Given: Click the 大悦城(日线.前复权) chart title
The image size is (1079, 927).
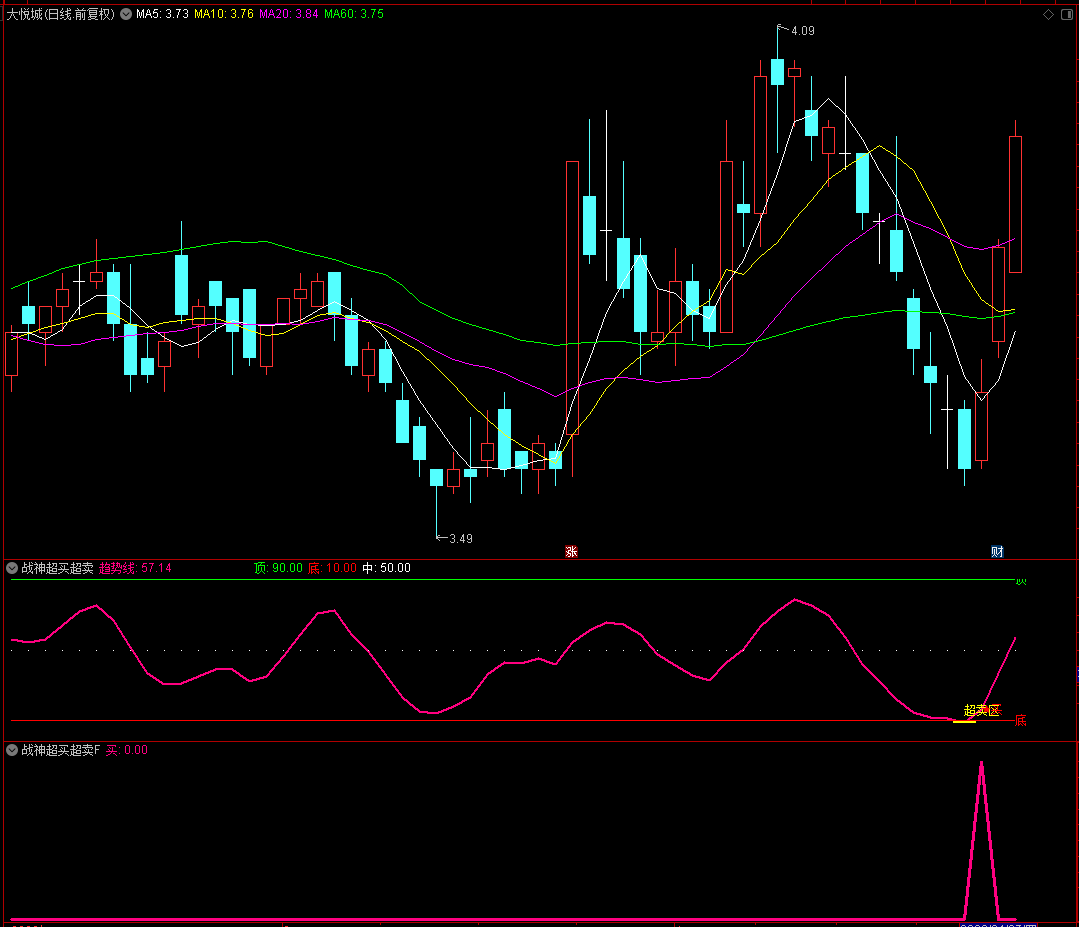Looking at the screenshot, I should [x=61, y=14].
